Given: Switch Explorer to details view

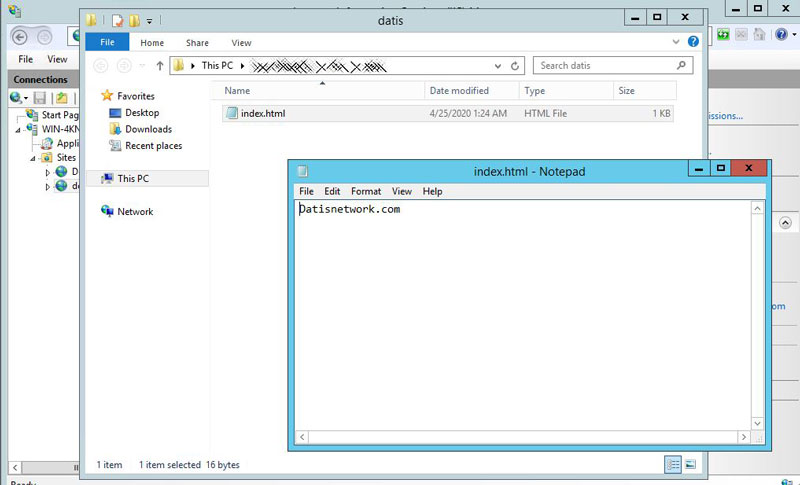Looking at the screenshot, I should [673, 464].
